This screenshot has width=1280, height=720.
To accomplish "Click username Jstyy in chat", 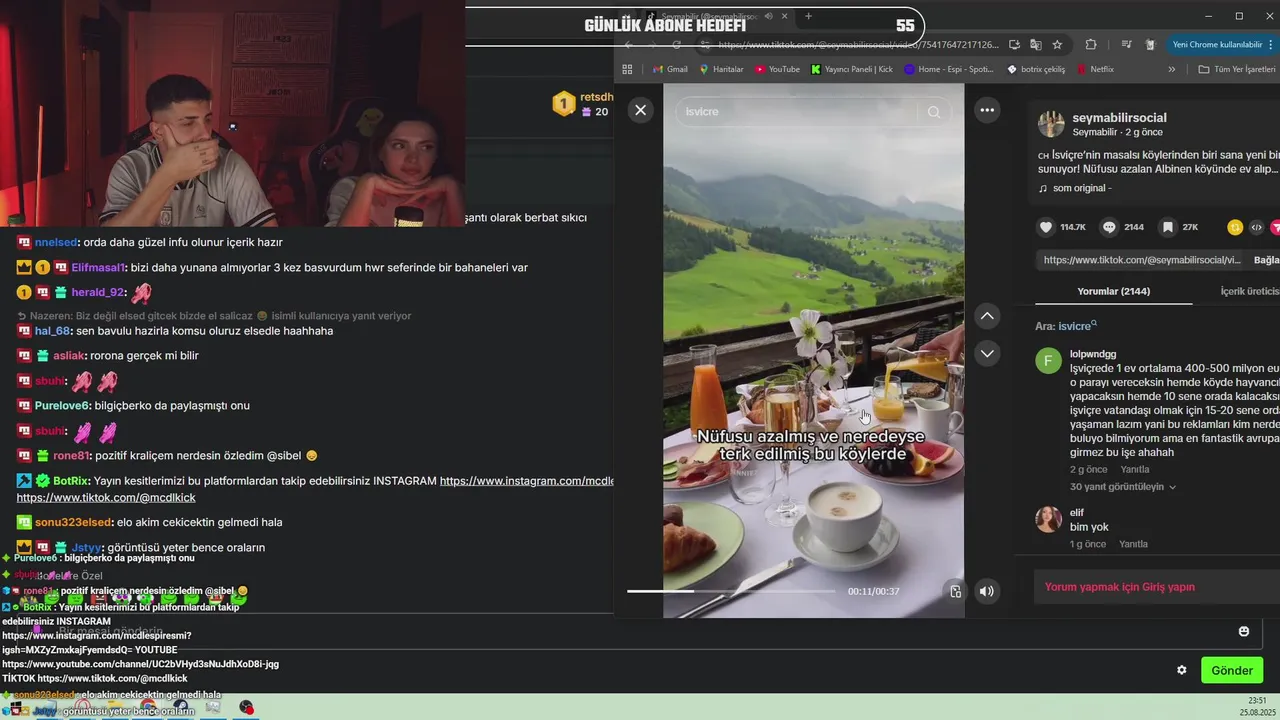I will coord(86,547).
